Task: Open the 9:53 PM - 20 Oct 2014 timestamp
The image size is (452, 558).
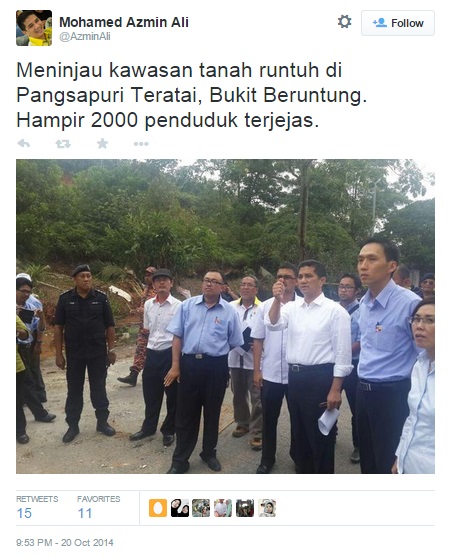Action: (x=65, y=542)
